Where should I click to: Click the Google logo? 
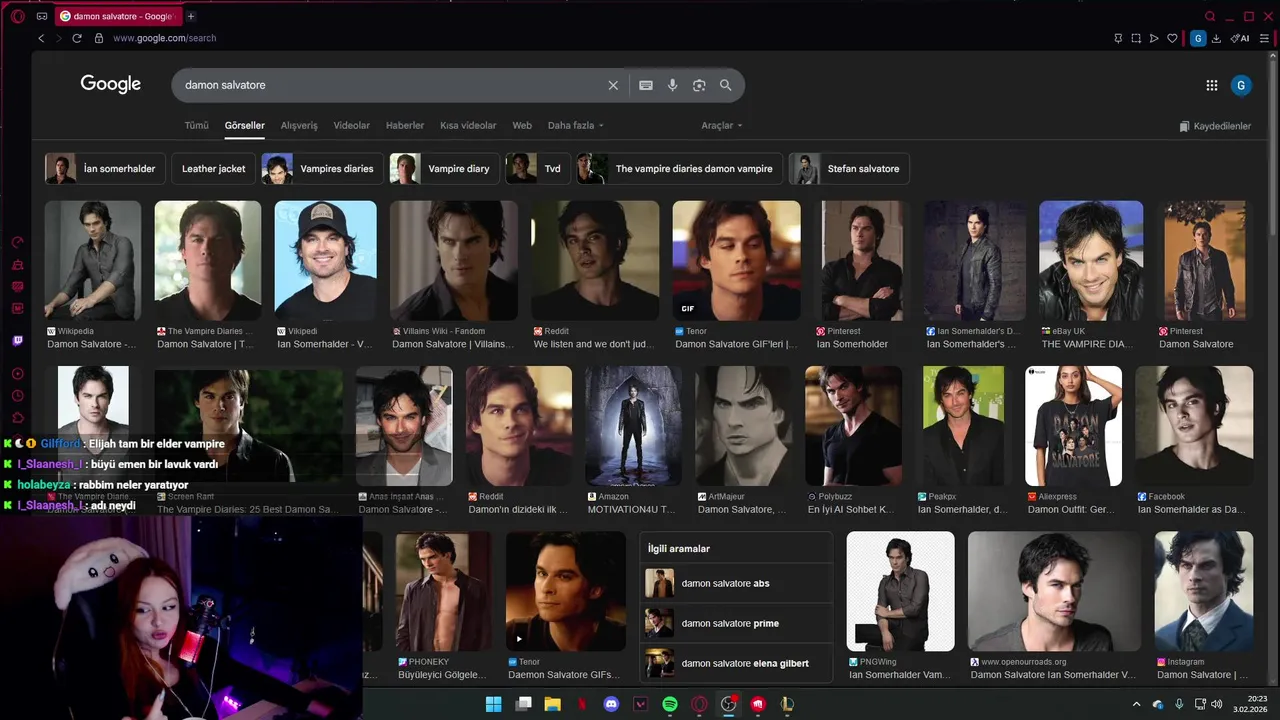(x=111, y=84)
